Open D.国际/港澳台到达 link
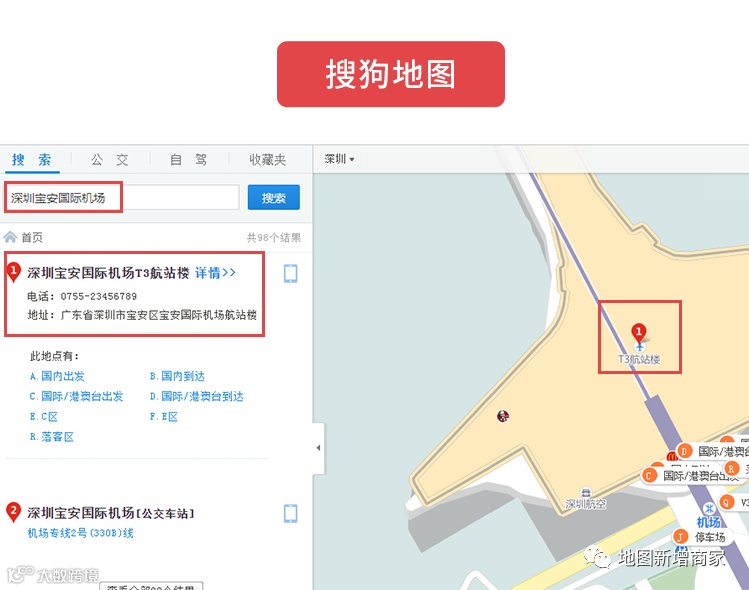Viewport: 749px width, 590px height. [x=196, y=396]
